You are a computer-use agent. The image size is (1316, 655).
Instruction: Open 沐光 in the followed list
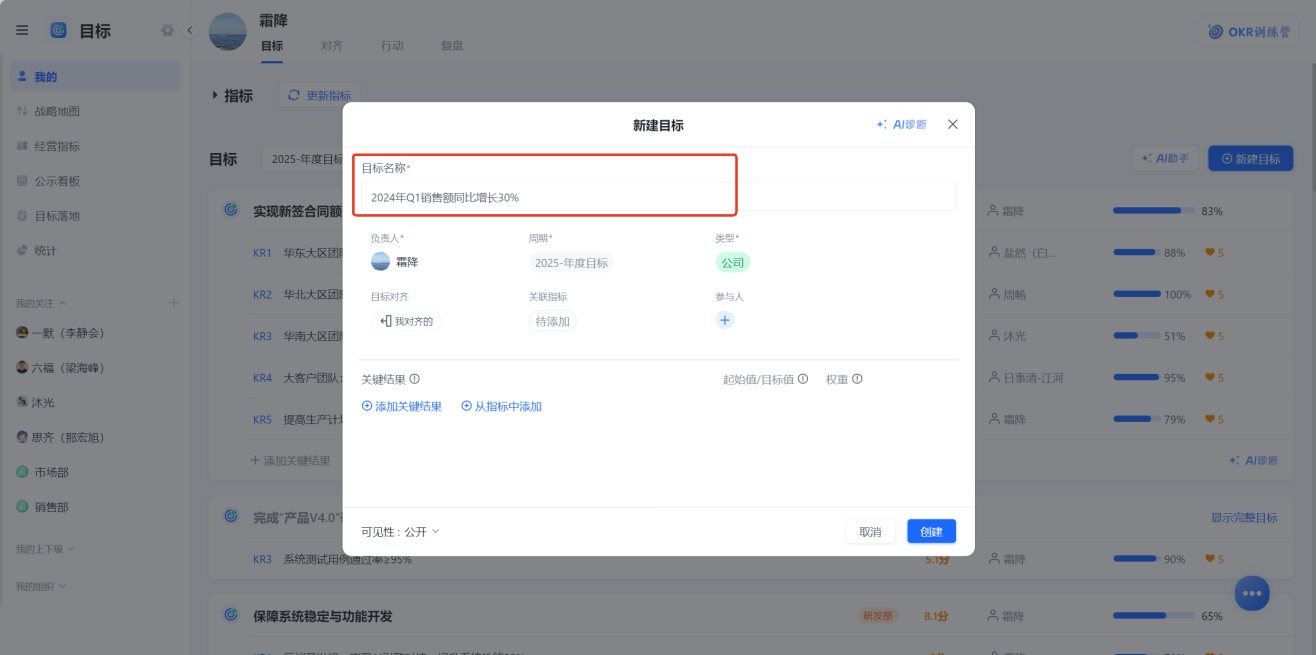[35, 402]
